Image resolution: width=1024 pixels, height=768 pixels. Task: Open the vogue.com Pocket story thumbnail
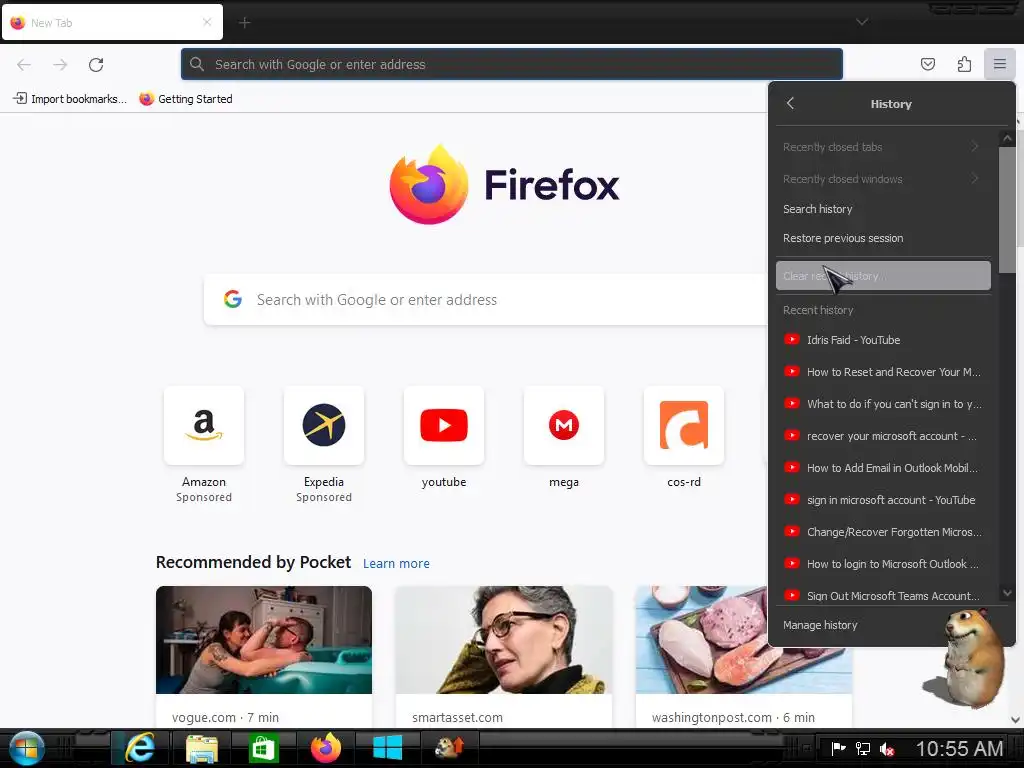point(264,640)
